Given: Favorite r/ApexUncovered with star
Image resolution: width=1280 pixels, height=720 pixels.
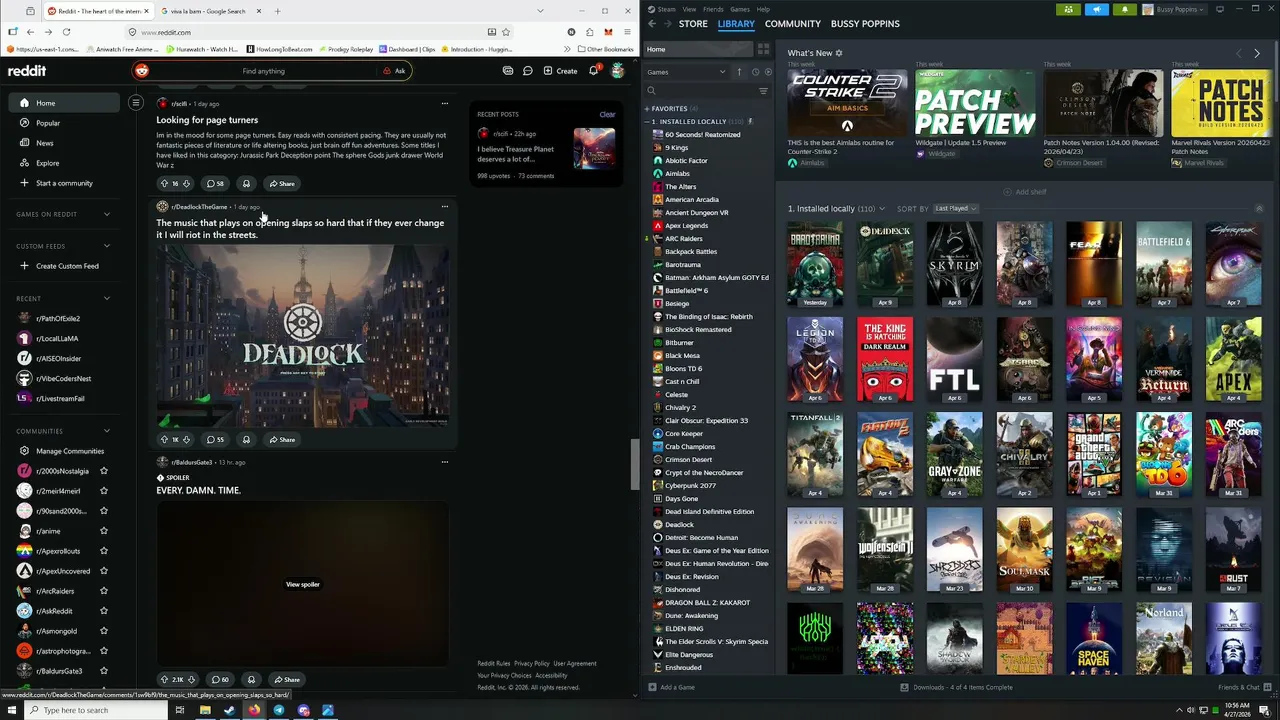Looking at the screenshot, I should pyautogui.click(x=104, y=571).
